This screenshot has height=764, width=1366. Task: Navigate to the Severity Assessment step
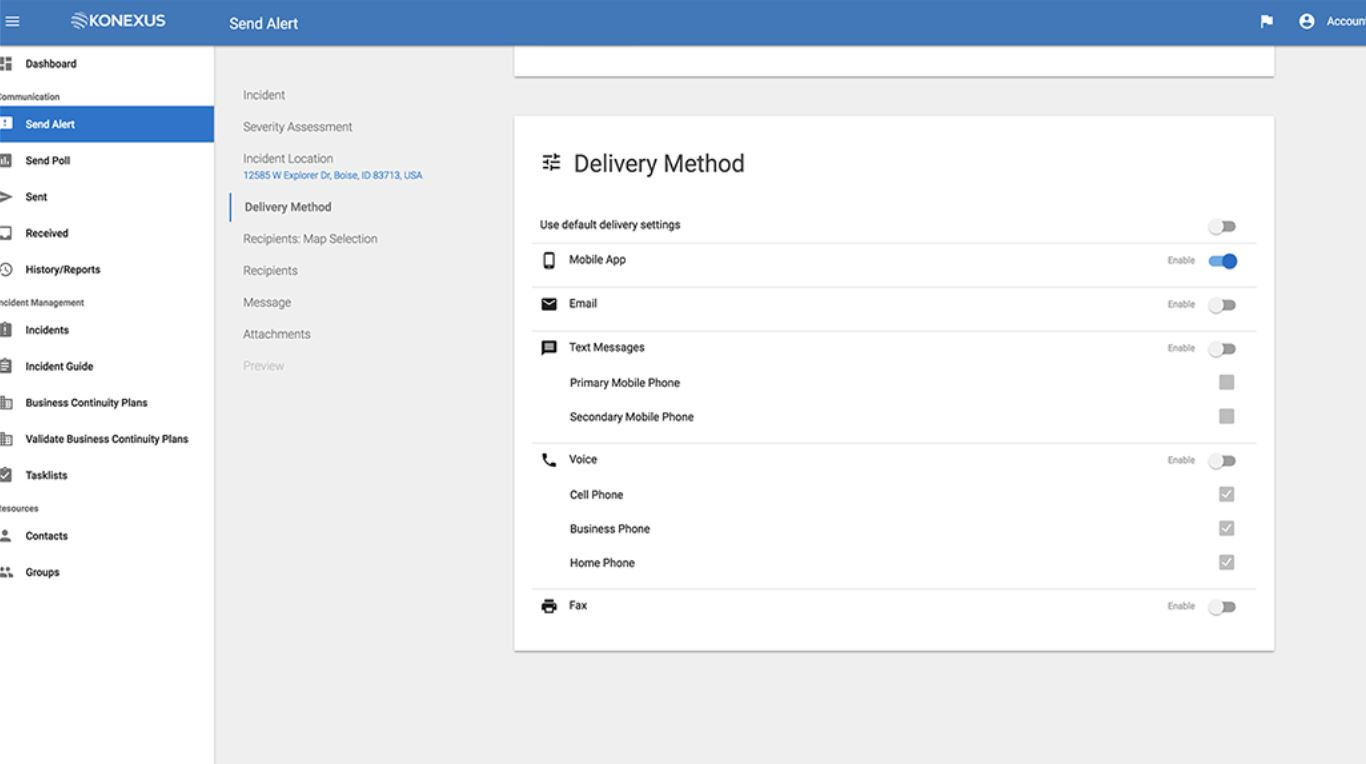(x=295, y=126)
